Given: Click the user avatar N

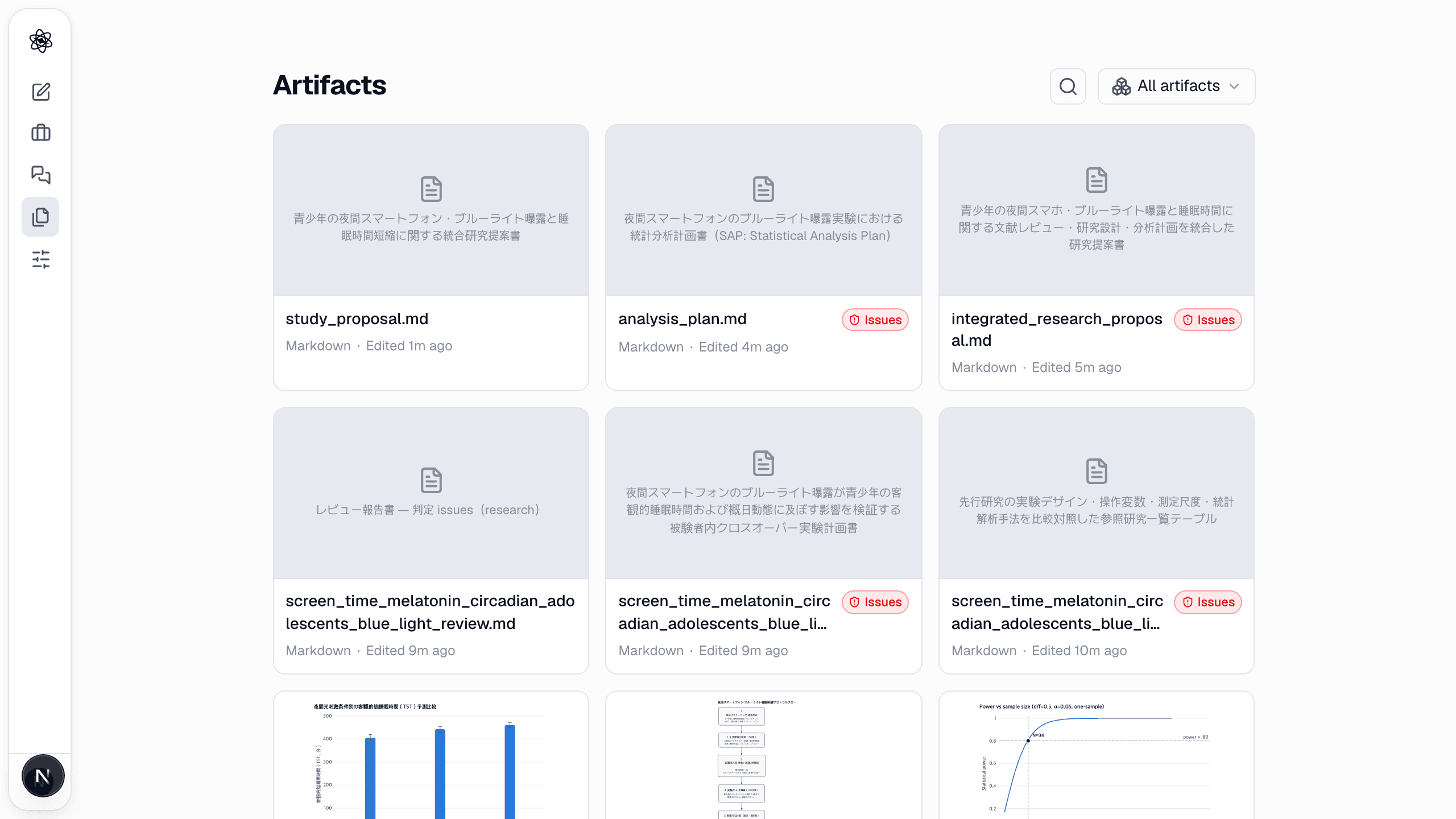Looking at the screenshot, I should click(43, 776).
